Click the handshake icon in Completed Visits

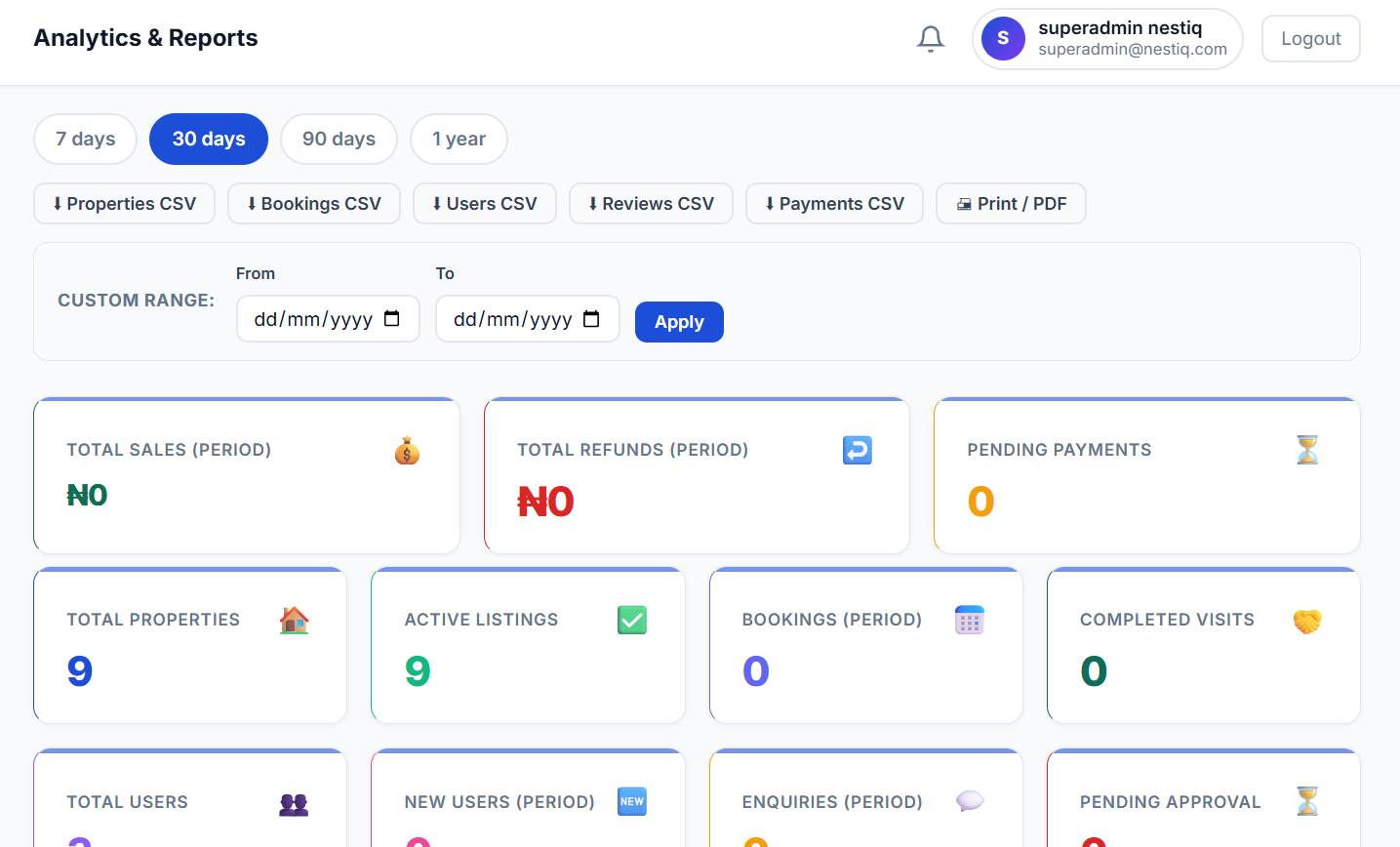1307,620
